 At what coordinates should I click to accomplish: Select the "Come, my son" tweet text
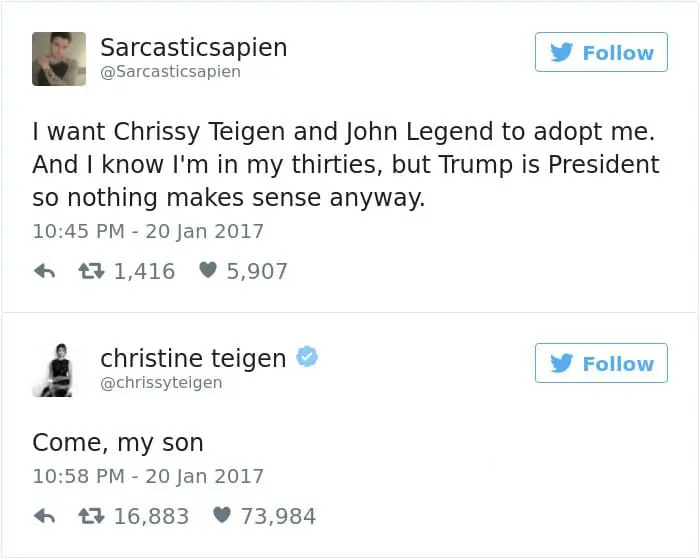[118, 442]
